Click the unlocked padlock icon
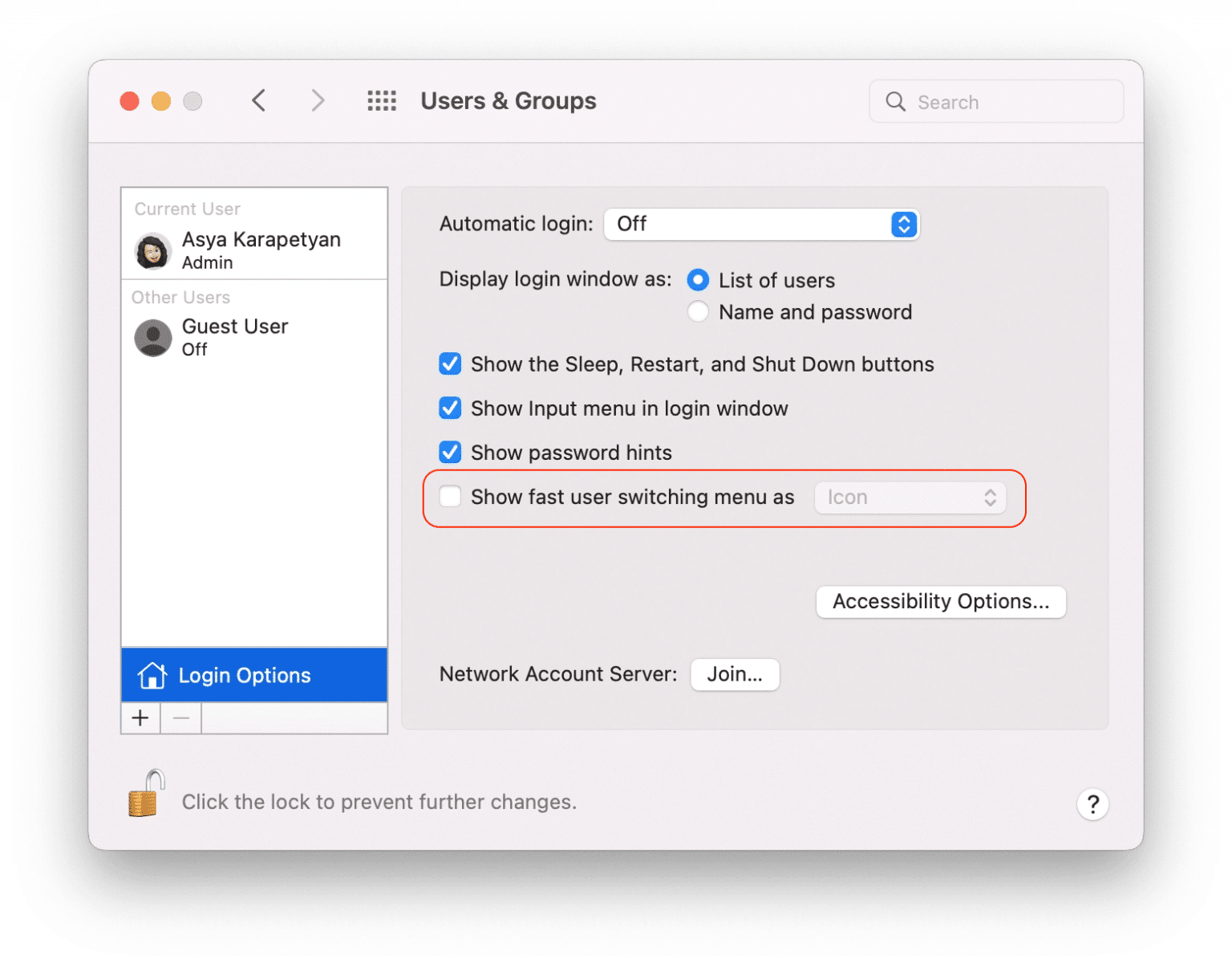Screen dimensions: 1232x967 tap(144, 793)
